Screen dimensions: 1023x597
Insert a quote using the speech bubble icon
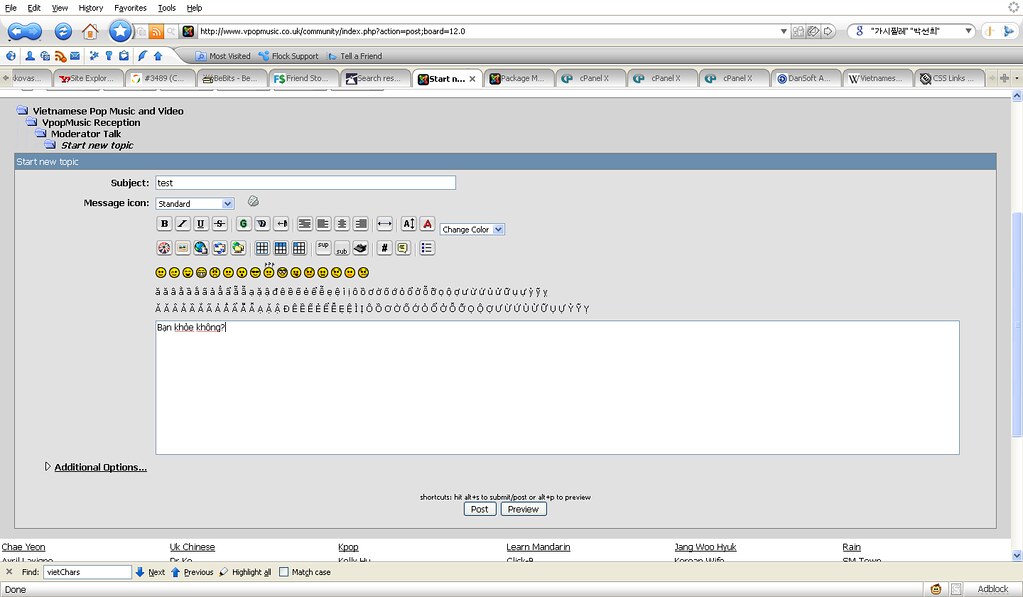403,248
